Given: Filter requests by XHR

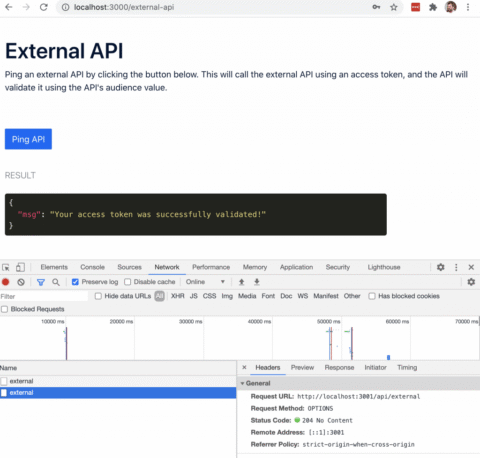Looking at the screenshot, I should [178, 296].
